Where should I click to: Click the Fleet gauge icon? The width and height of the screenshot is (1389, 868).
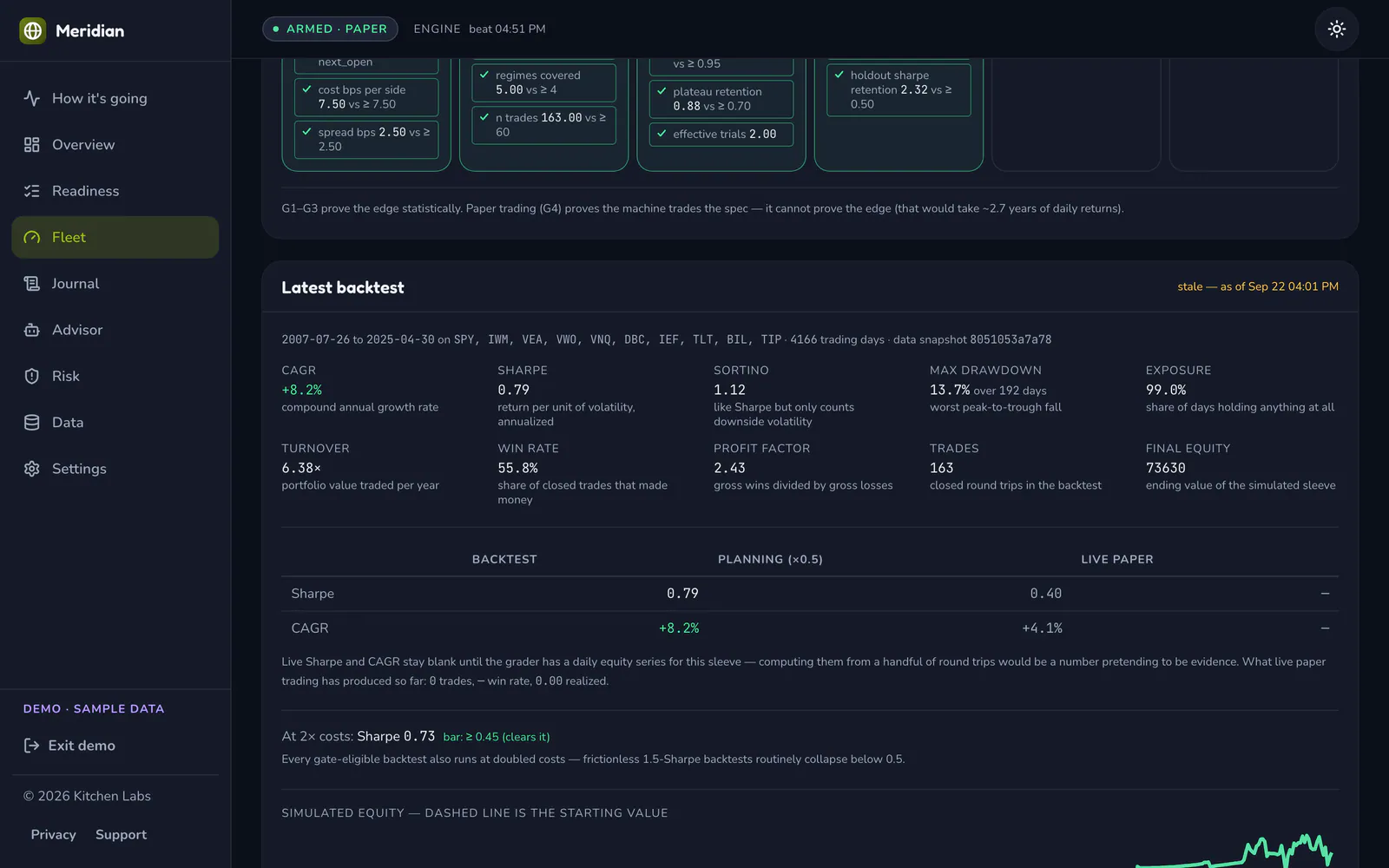[32, 237]
